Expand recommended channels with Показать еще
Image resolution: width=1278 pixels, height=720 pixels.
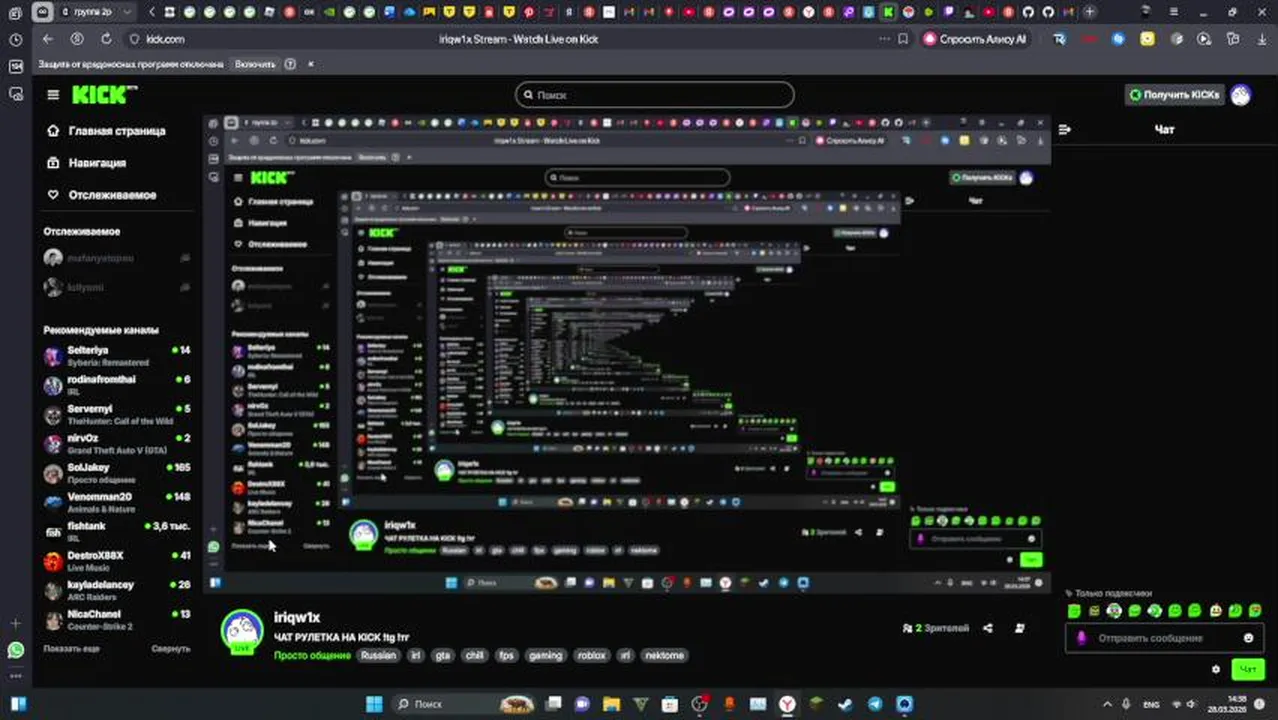point(71,648)
